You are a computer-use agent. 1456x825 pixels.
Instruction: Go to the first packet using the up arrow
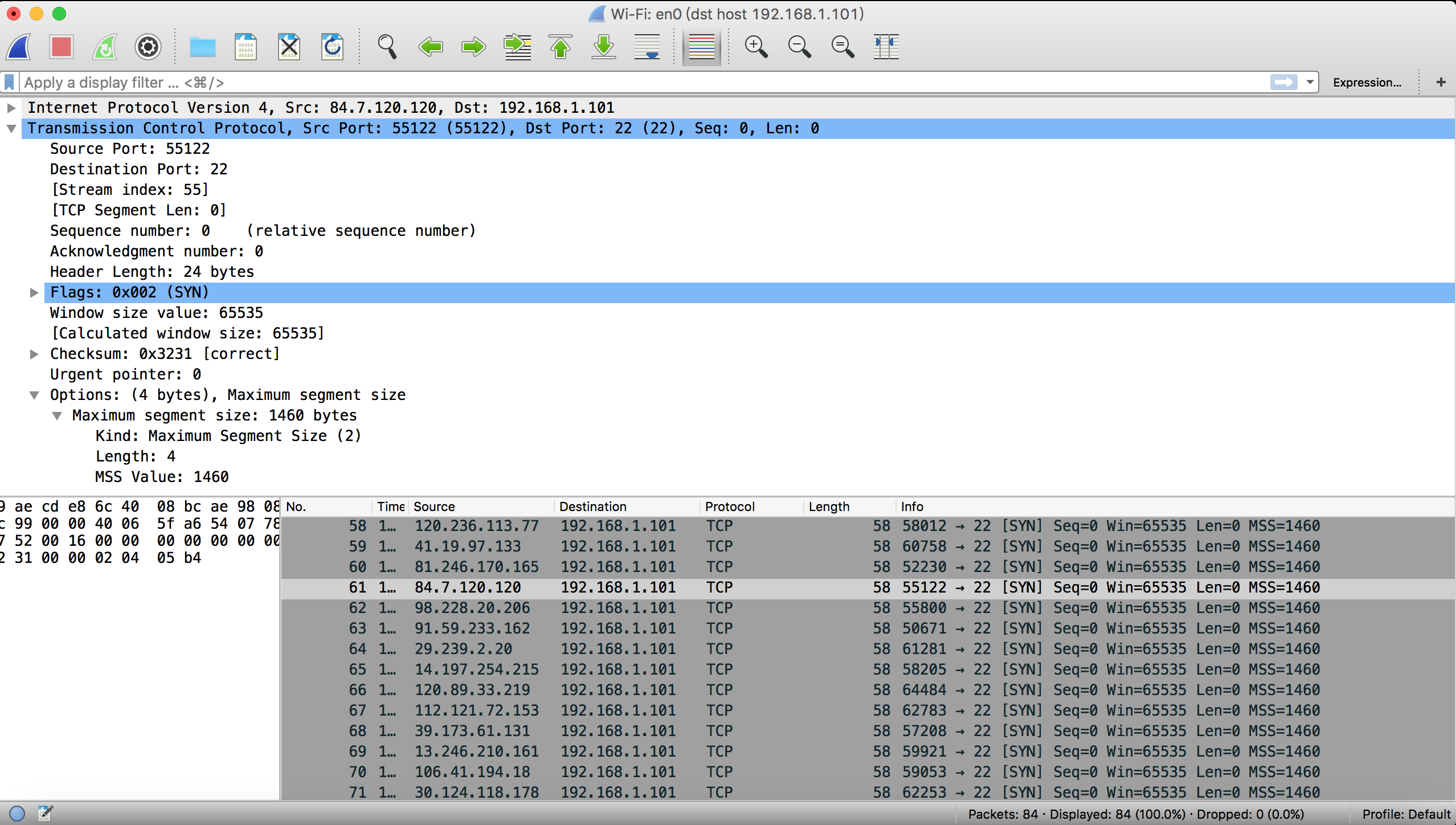561,47
